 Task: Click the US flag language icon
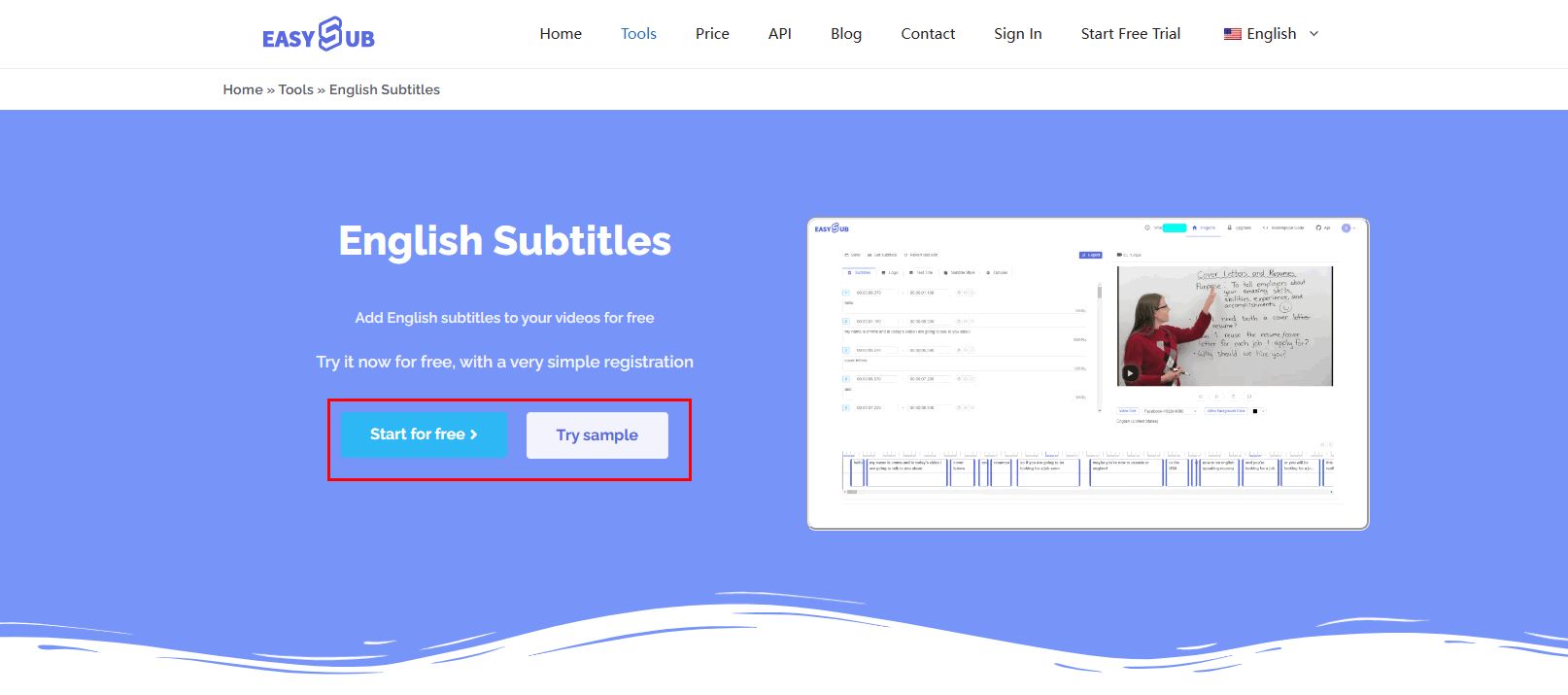(1233, 34)
